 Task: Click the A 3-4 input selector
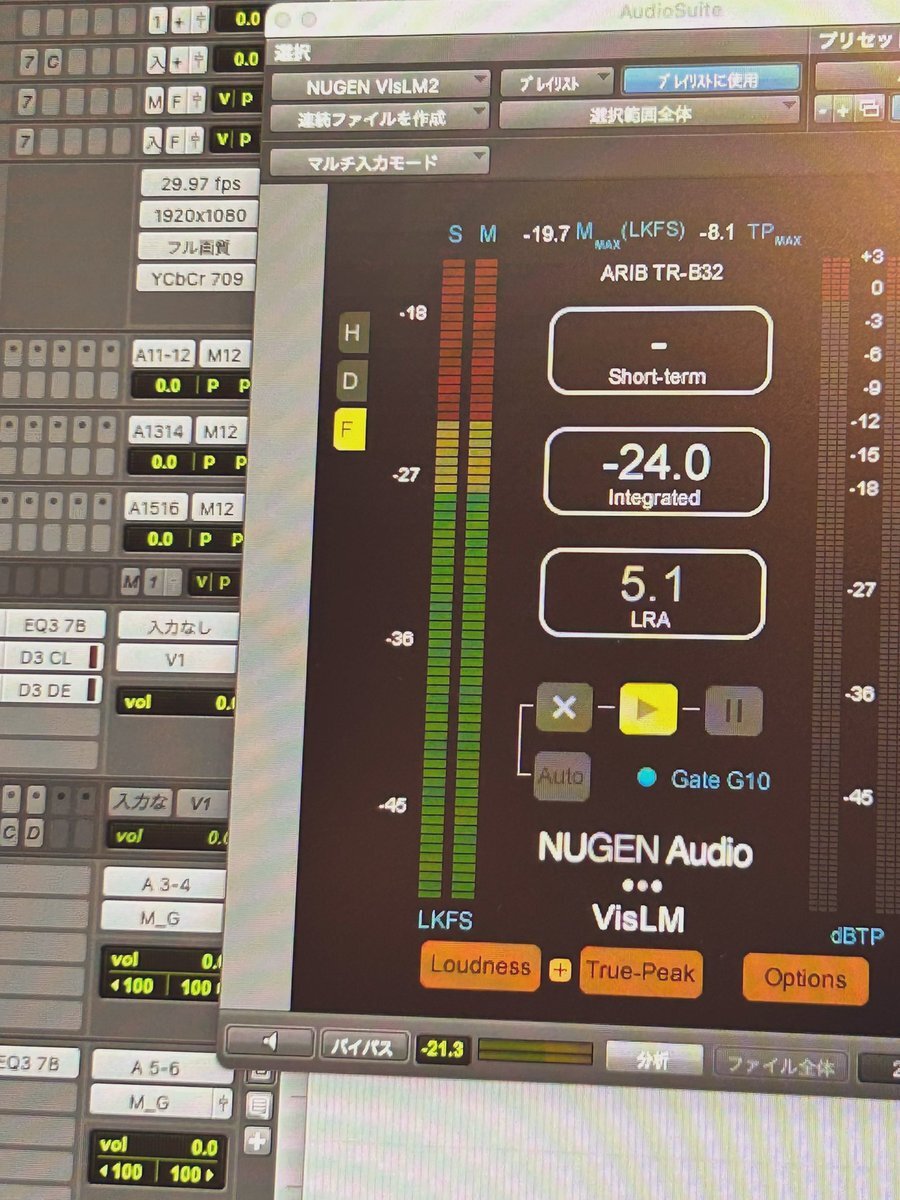163,882
